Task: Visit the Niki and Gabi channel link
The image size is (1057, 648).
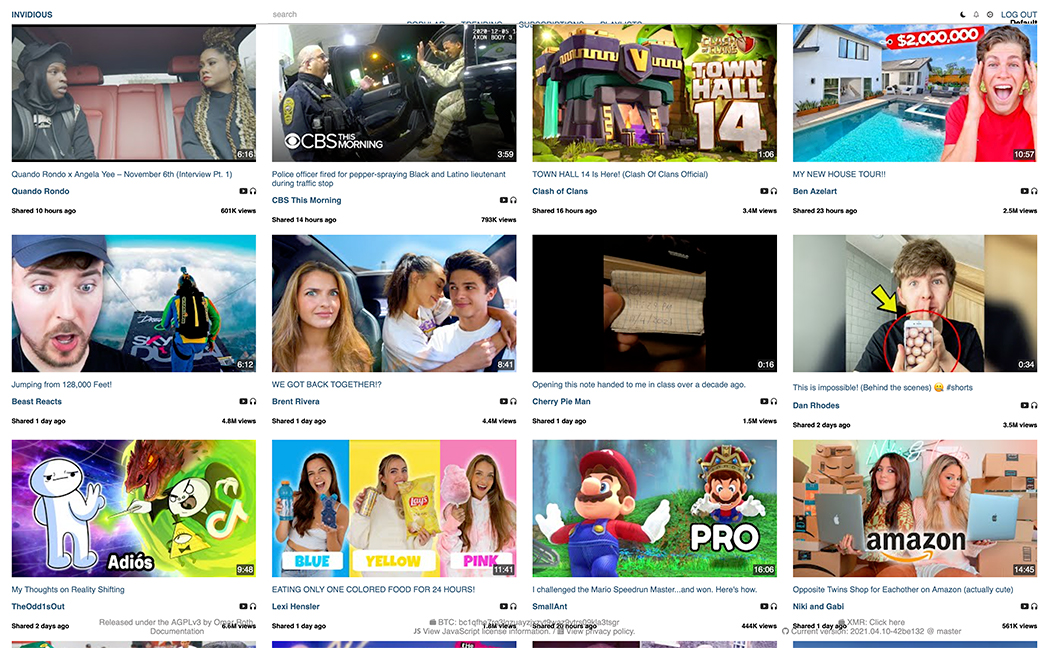Action: 818,606
